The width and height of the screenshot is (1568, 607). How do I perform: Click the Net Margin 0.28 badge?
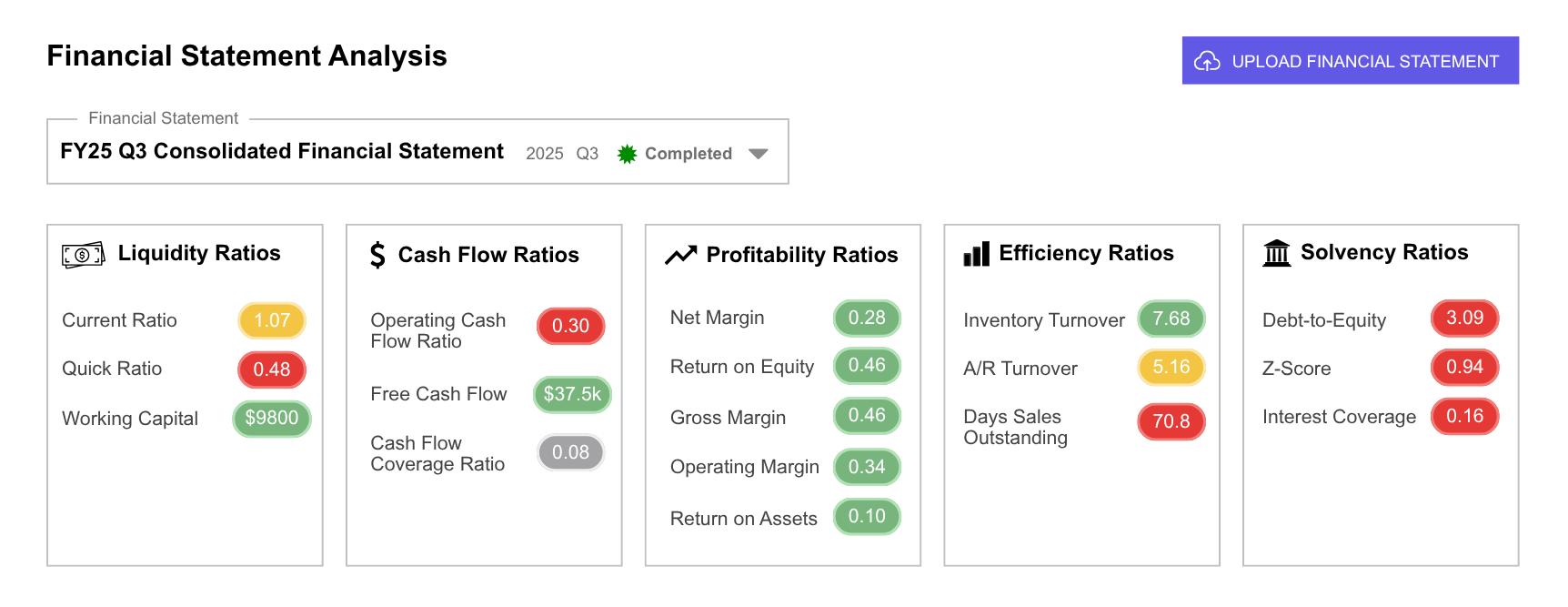pos(867,318)
